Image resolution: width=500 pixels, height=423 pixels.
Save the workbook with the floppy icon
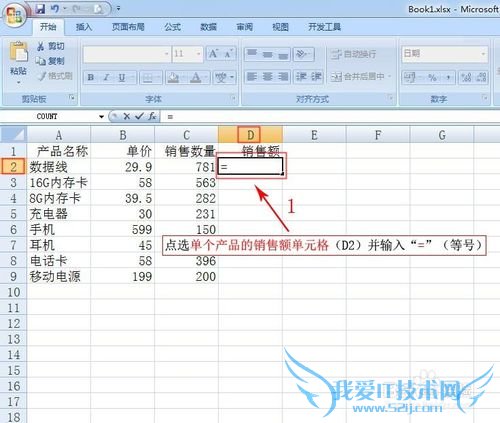[x=40, y=9]
